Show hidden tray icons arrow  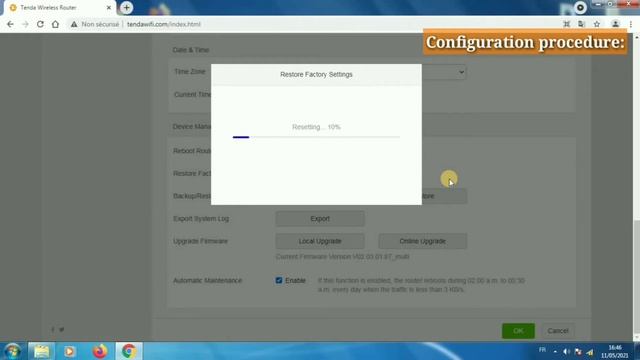click(555, 351)
